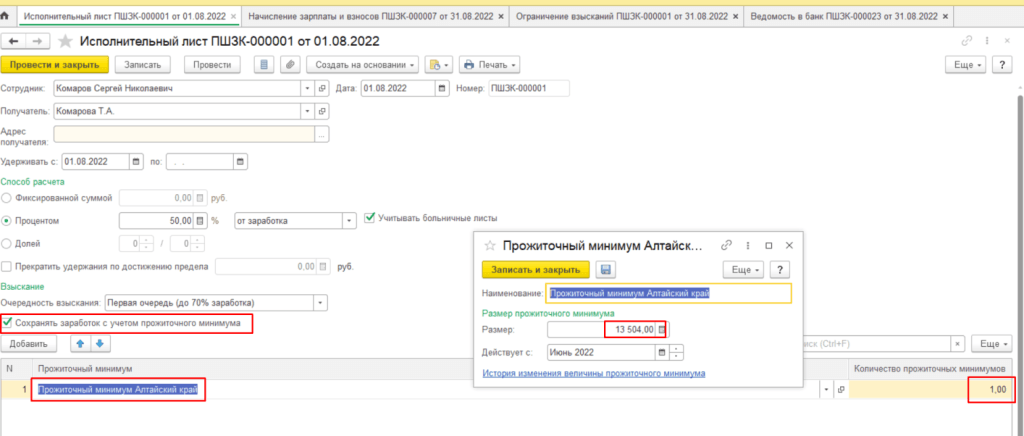The width and height of the screenshot is (1024, 436).
Task: Move the row up with the blue arrow
Action: pyautogui.click(x=82, y=344)
